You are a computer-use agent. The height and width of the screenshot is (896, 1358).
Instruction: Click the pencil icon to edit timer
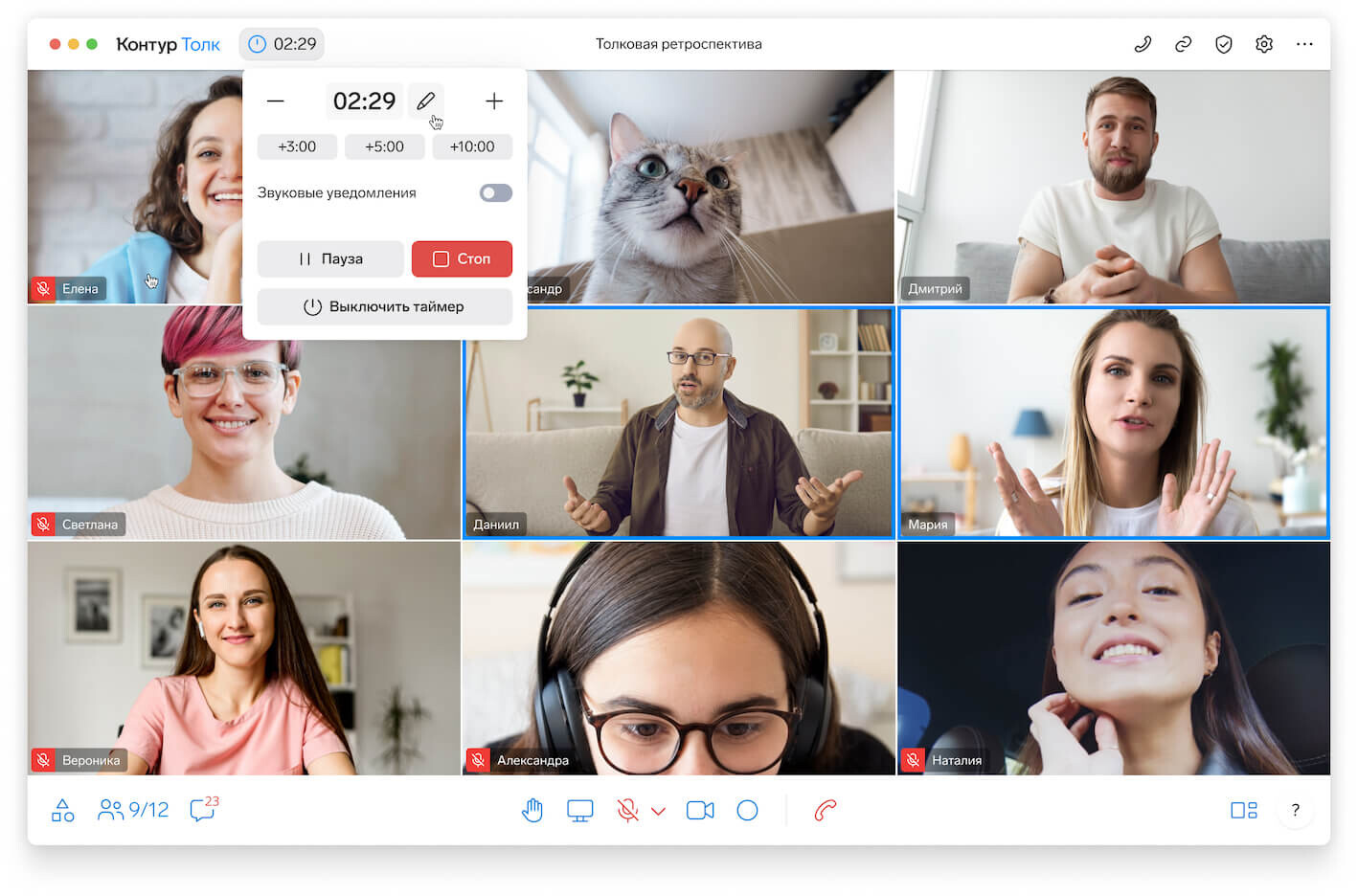tap(426, 101)
